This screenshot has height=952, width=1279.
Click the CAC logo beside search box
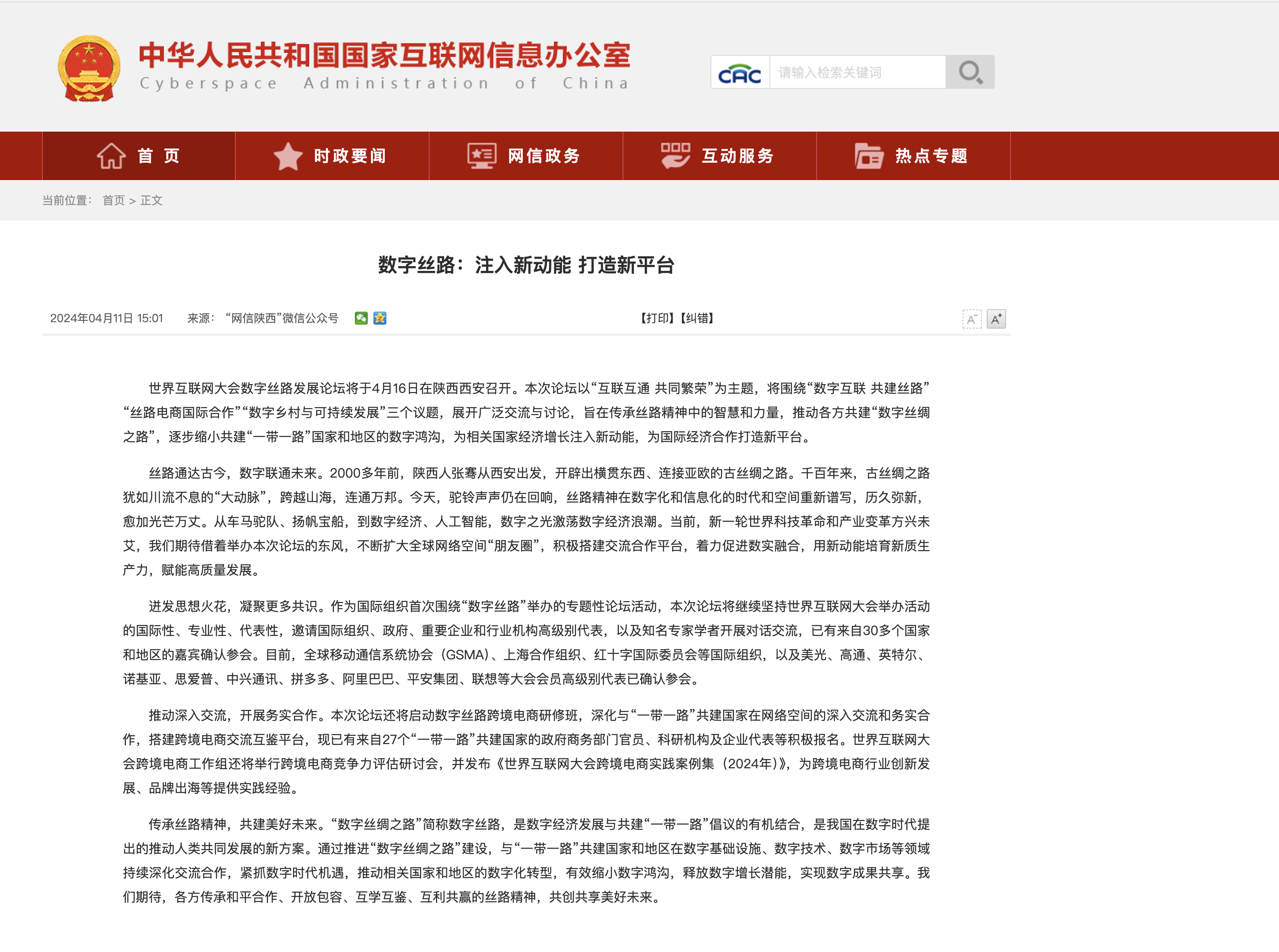(740, 73)
